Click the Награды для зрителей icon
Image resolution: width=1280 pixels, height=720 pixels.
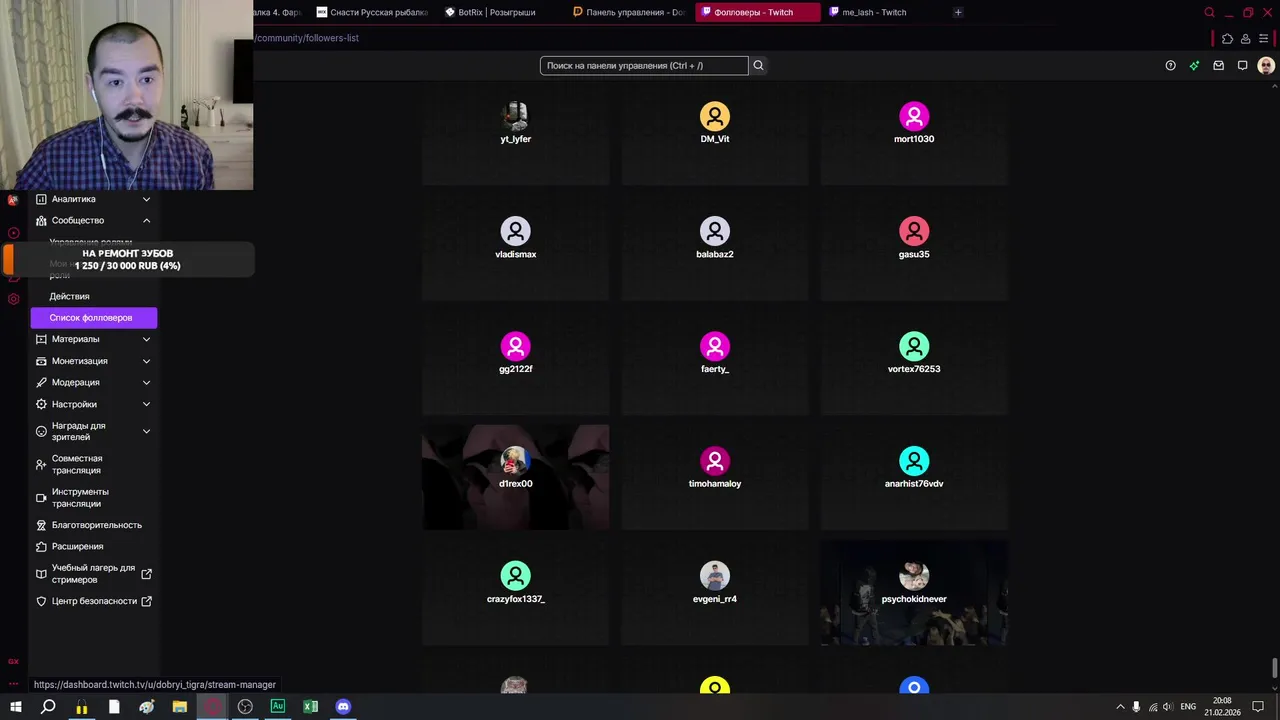[x=41, y=432]
